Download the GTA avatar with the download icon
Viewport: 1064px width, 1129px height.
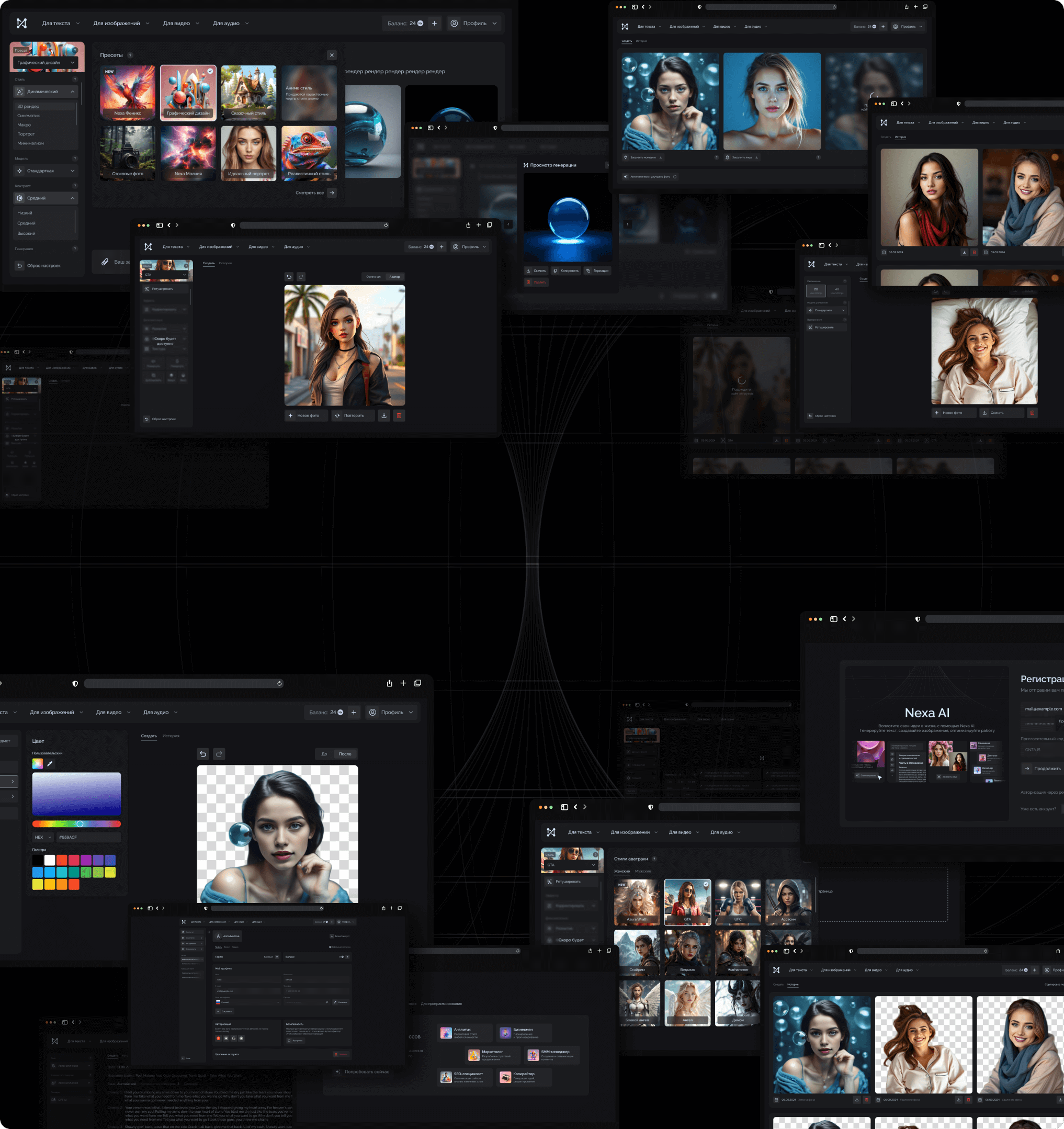pyautogui.click(x=384, y=415)
